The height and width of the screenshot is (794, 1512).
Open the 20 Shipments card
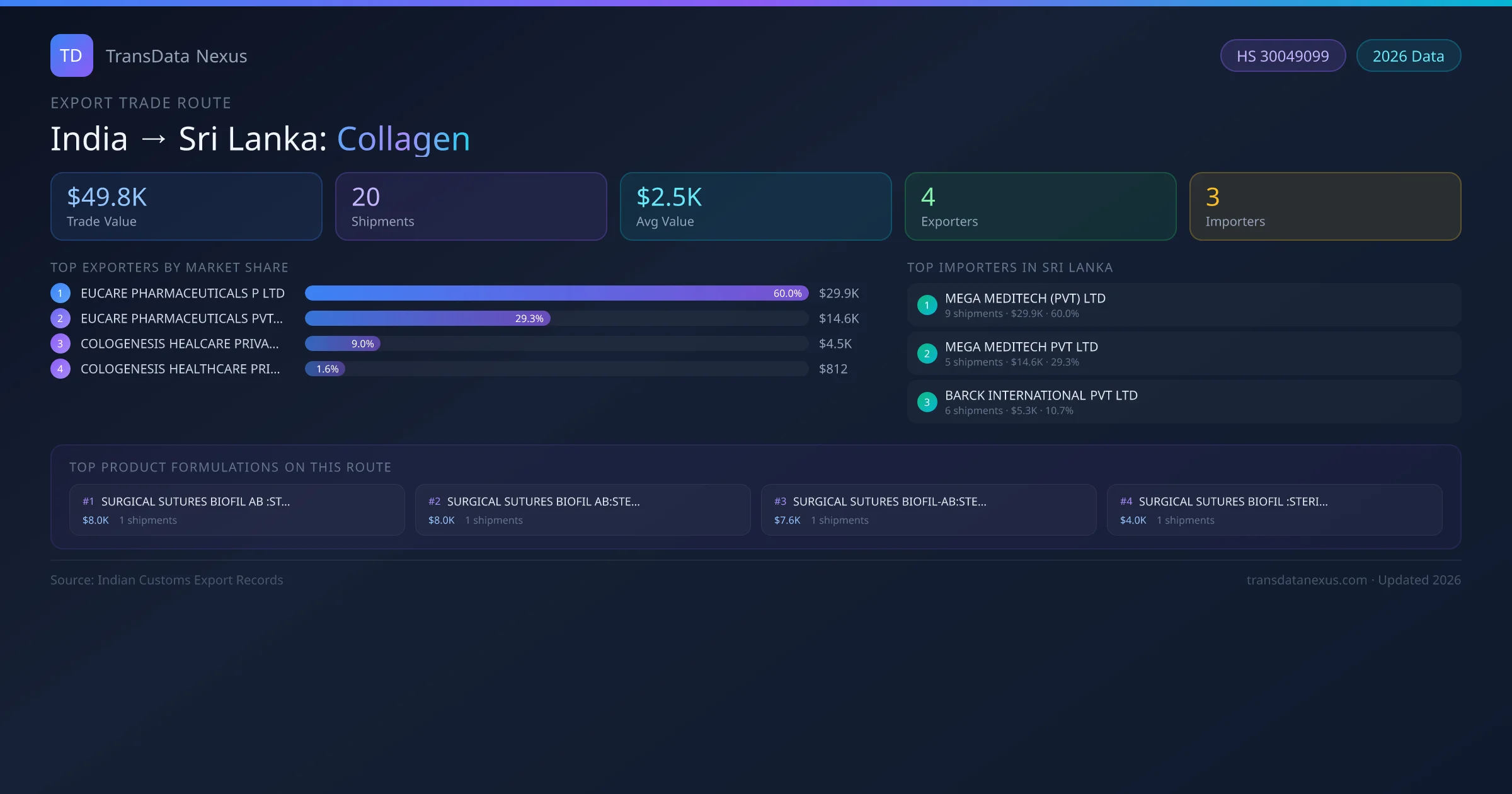click(471, 207)
